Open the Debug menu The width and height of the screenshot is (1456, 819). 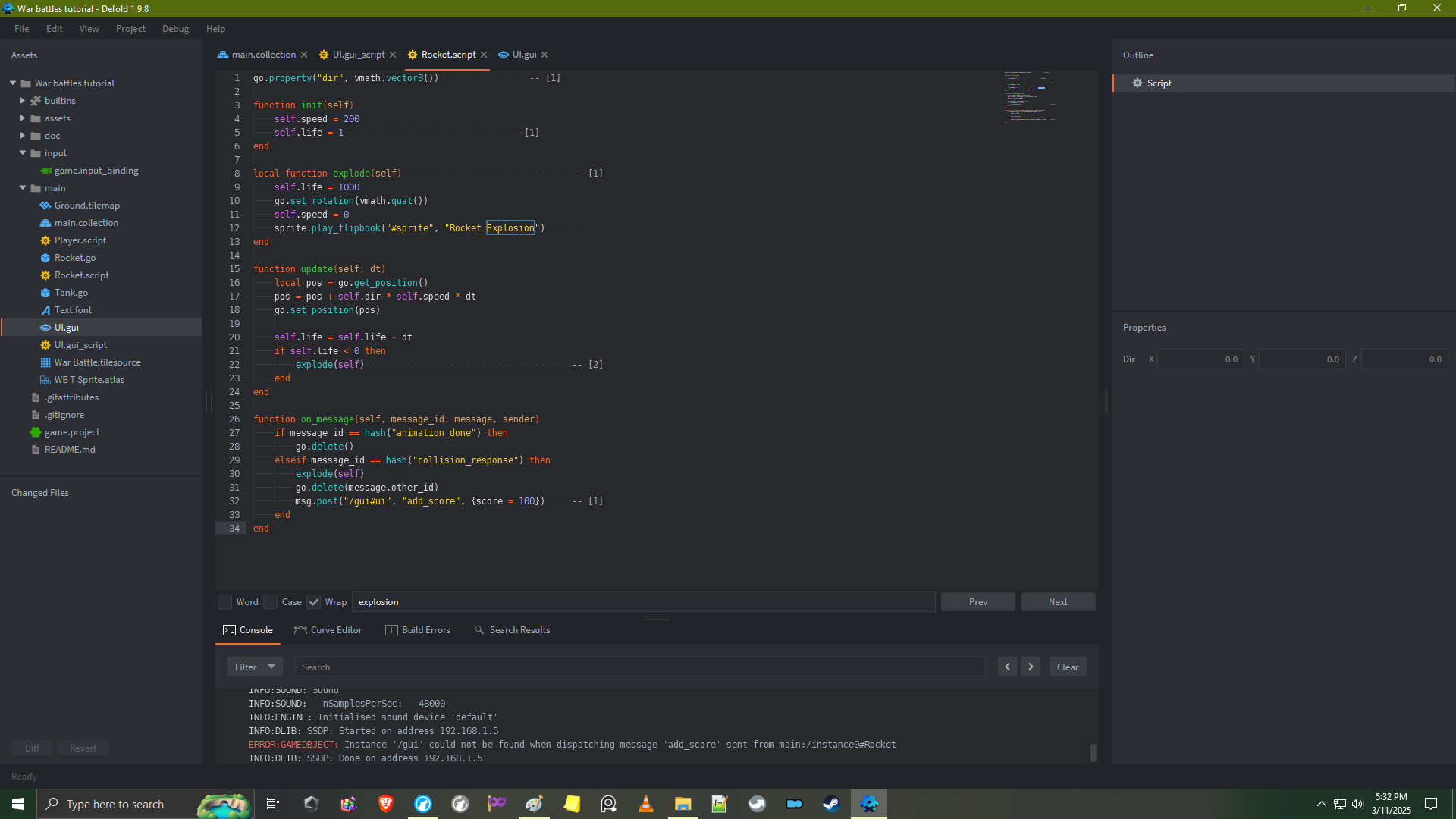pyautogui.click(x=175, y=29)
